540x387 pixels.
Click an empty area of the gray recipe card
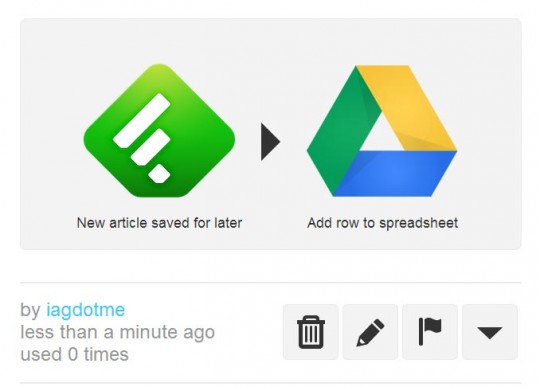(x=270, y=45)
